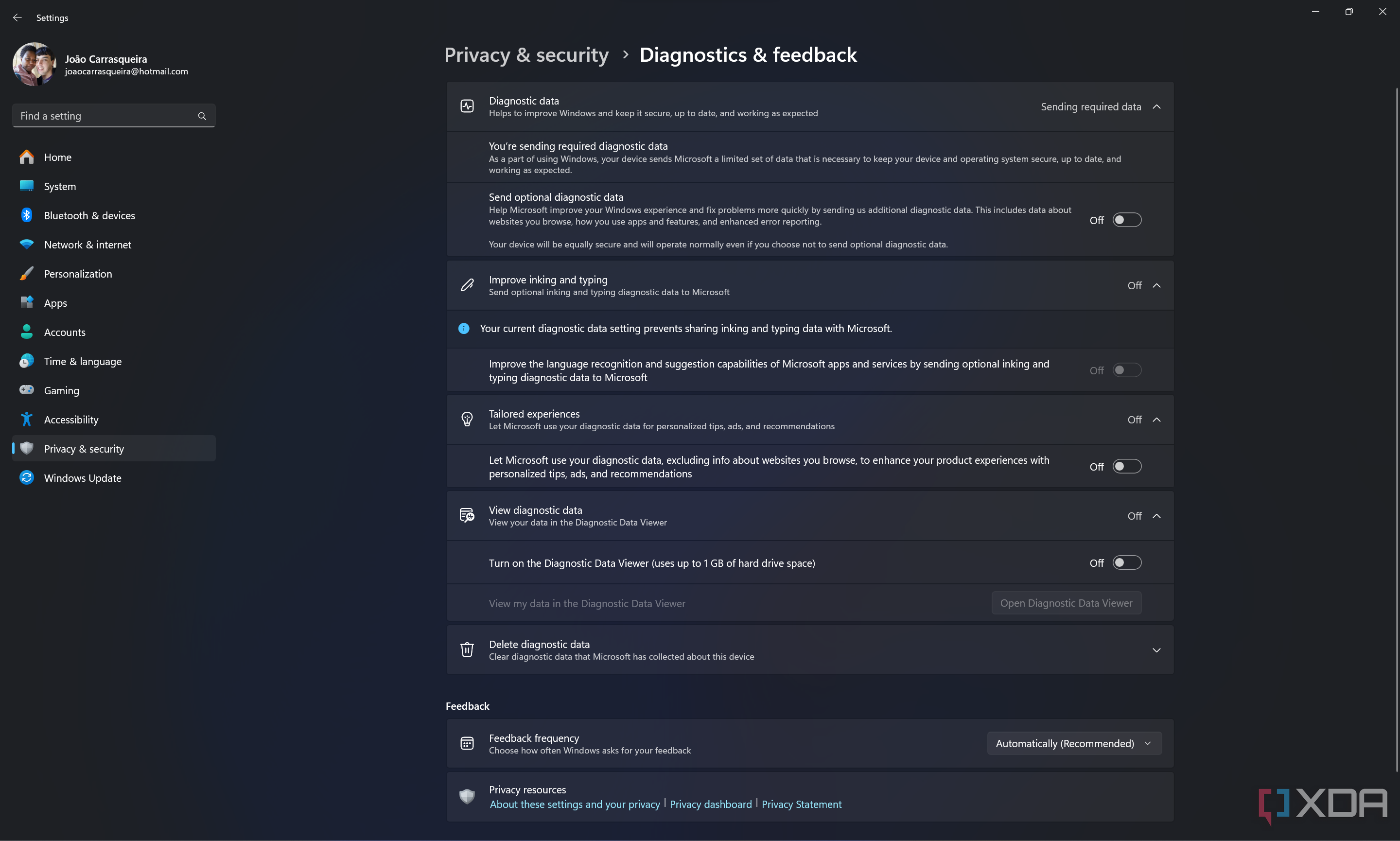Open Home in the sidebar

(113, 157)
